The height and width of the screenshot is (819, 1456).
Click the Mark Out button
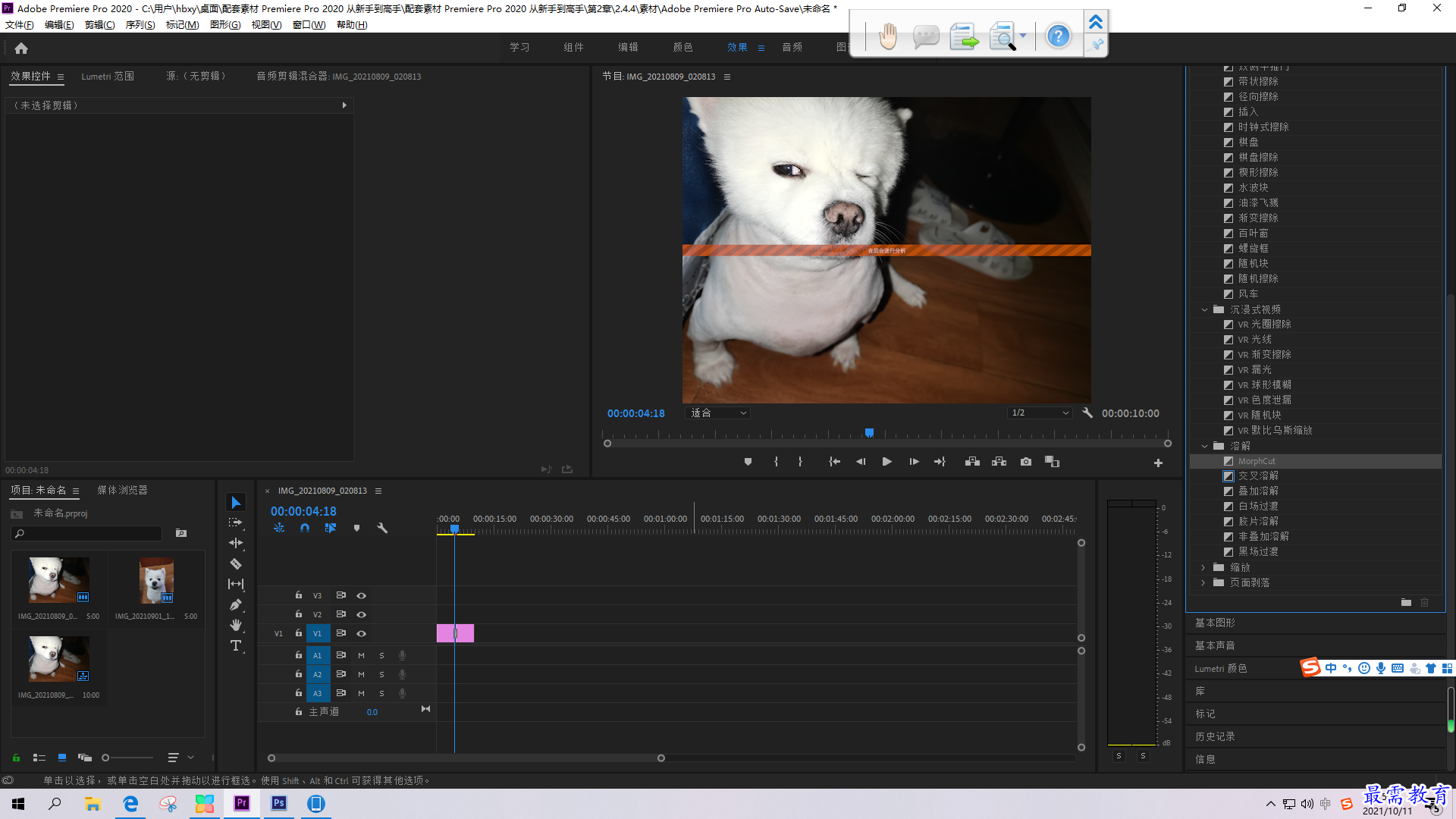point(800,462)
